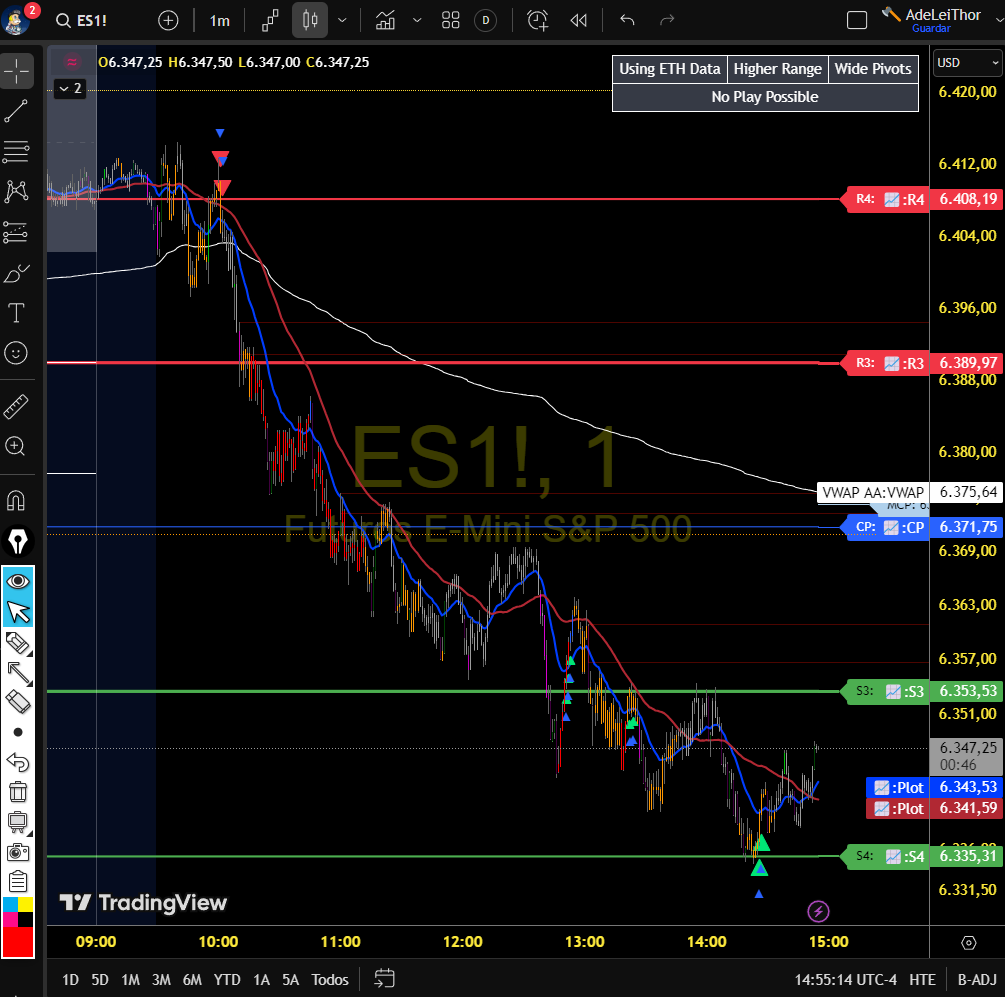Toggle magnet snap mode
The image size is (1005, 997).
click(x=18, y=500)
